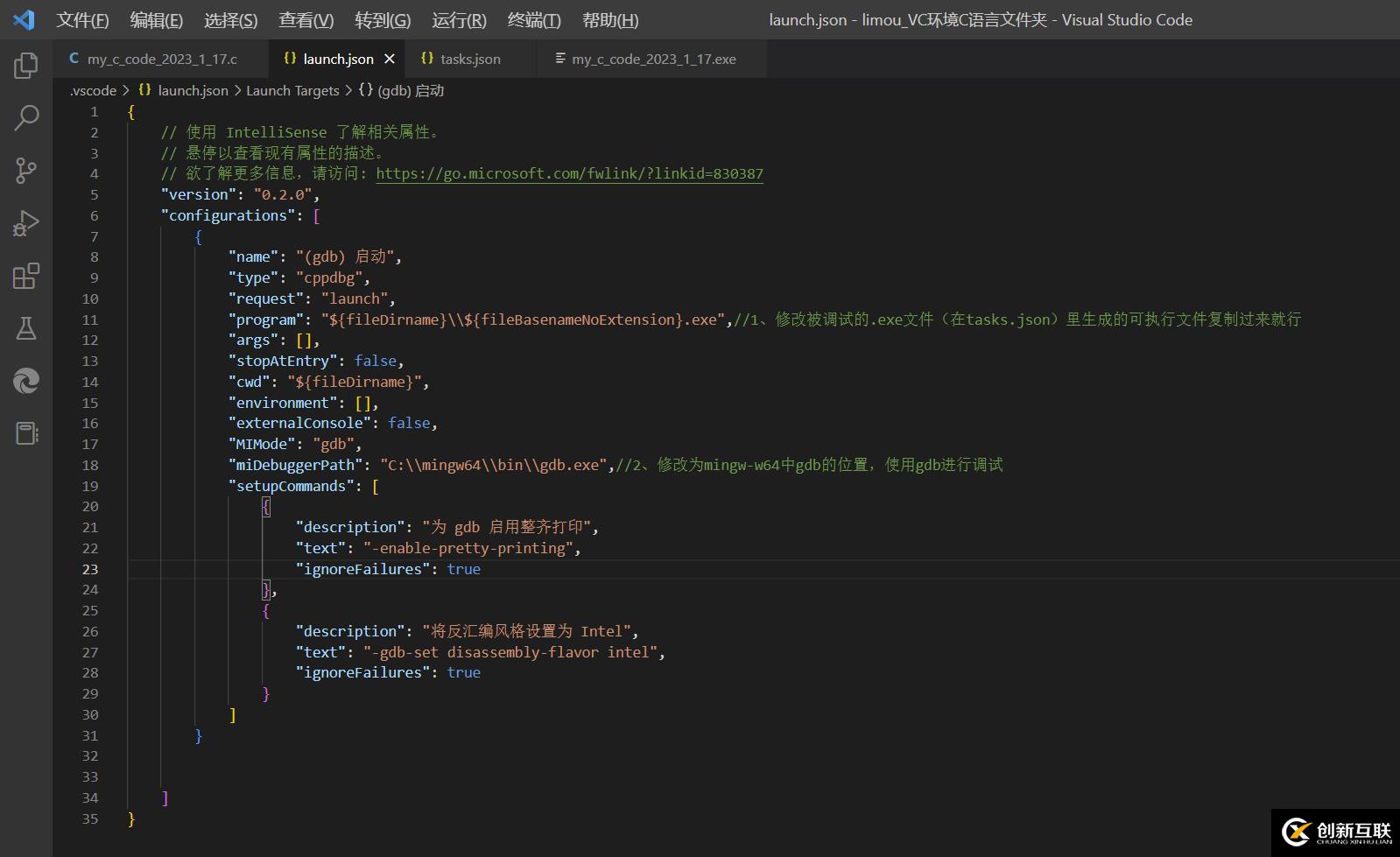Click line number 35 in the gutter
1400x857 pixels.
[90, 818]
